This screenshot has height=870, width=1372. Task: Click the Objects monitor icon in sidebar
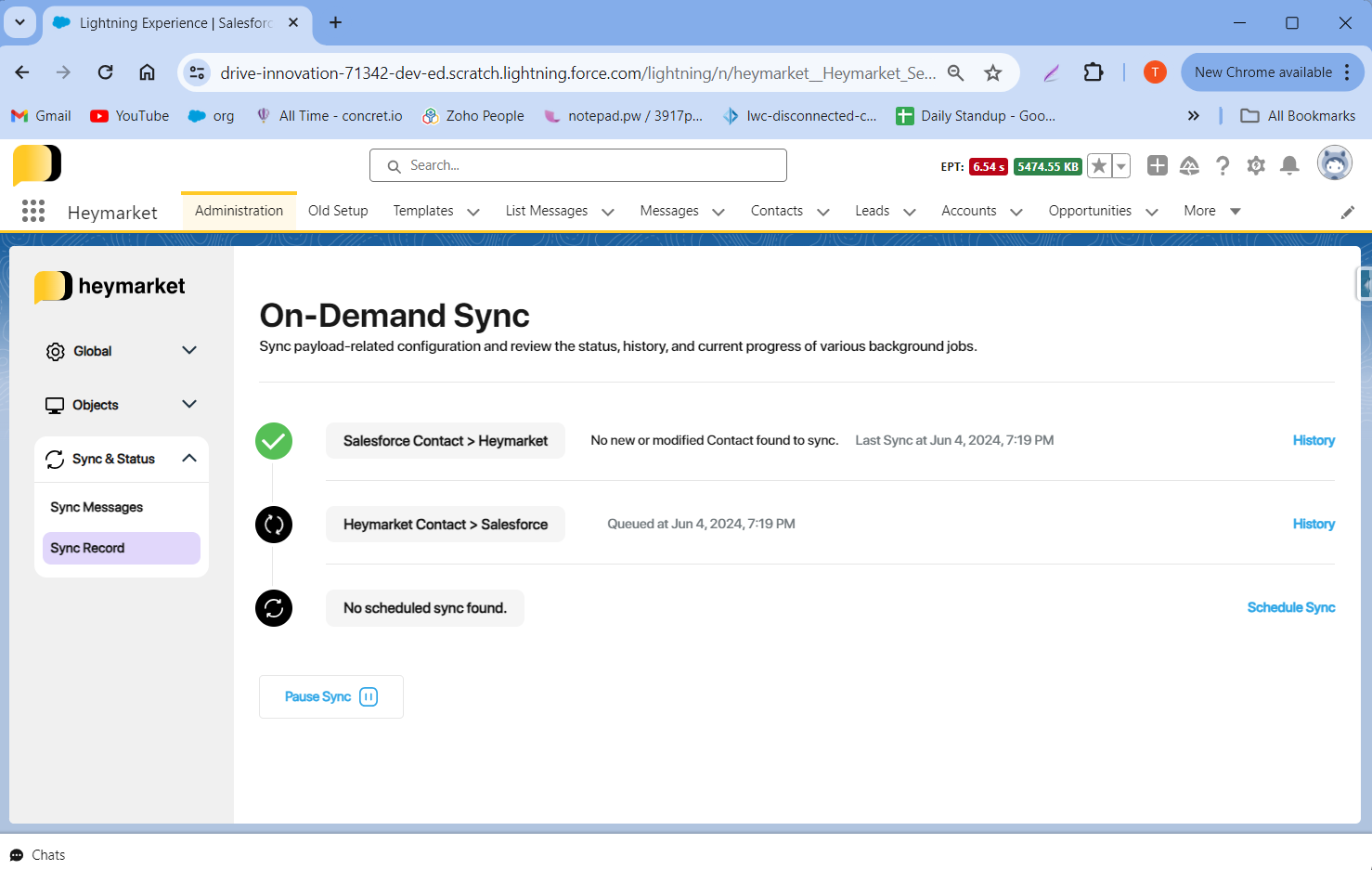click(55, 406)
